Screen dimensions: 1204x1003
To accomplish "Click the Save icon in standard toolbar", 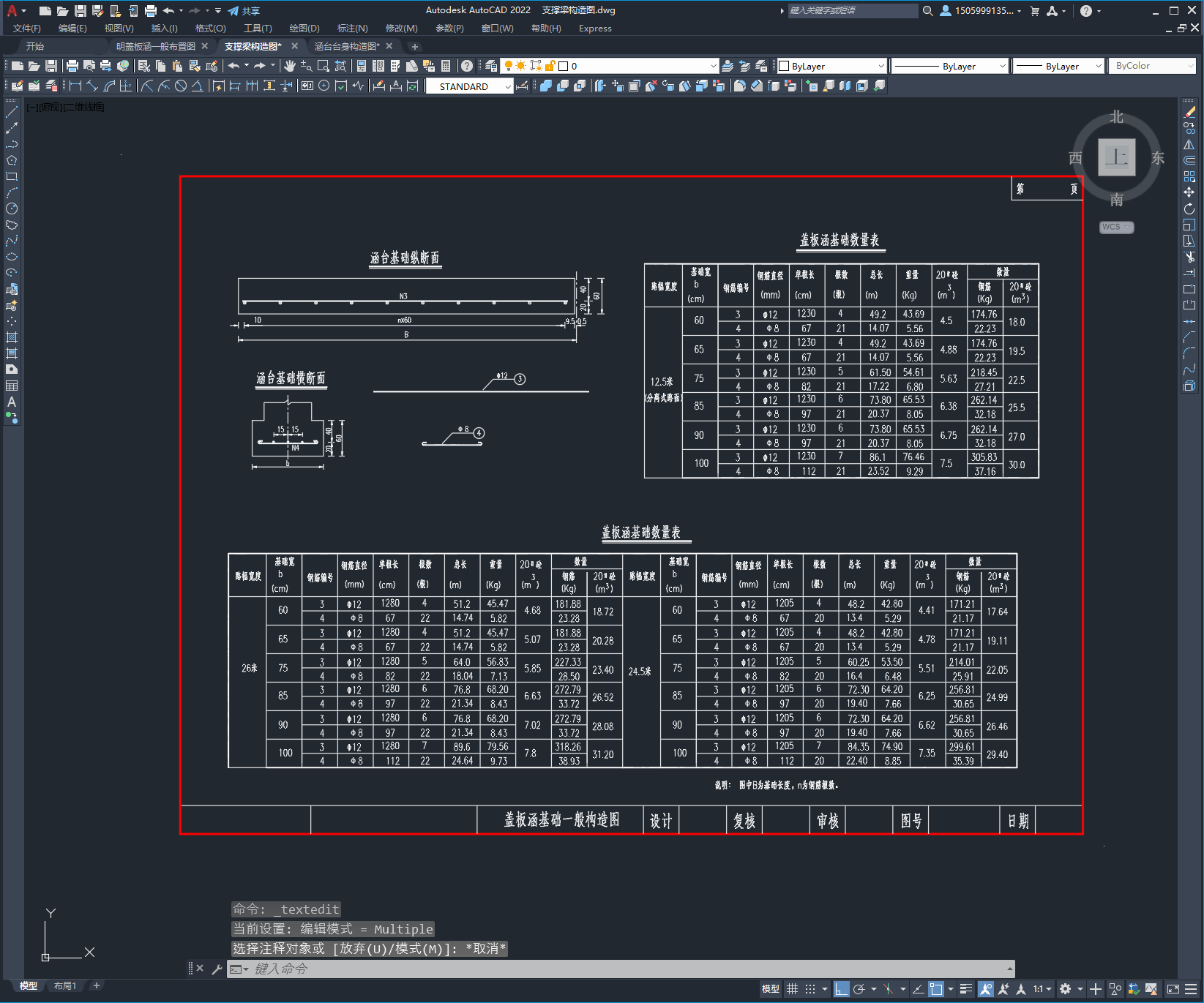I will tap(51, 66).
